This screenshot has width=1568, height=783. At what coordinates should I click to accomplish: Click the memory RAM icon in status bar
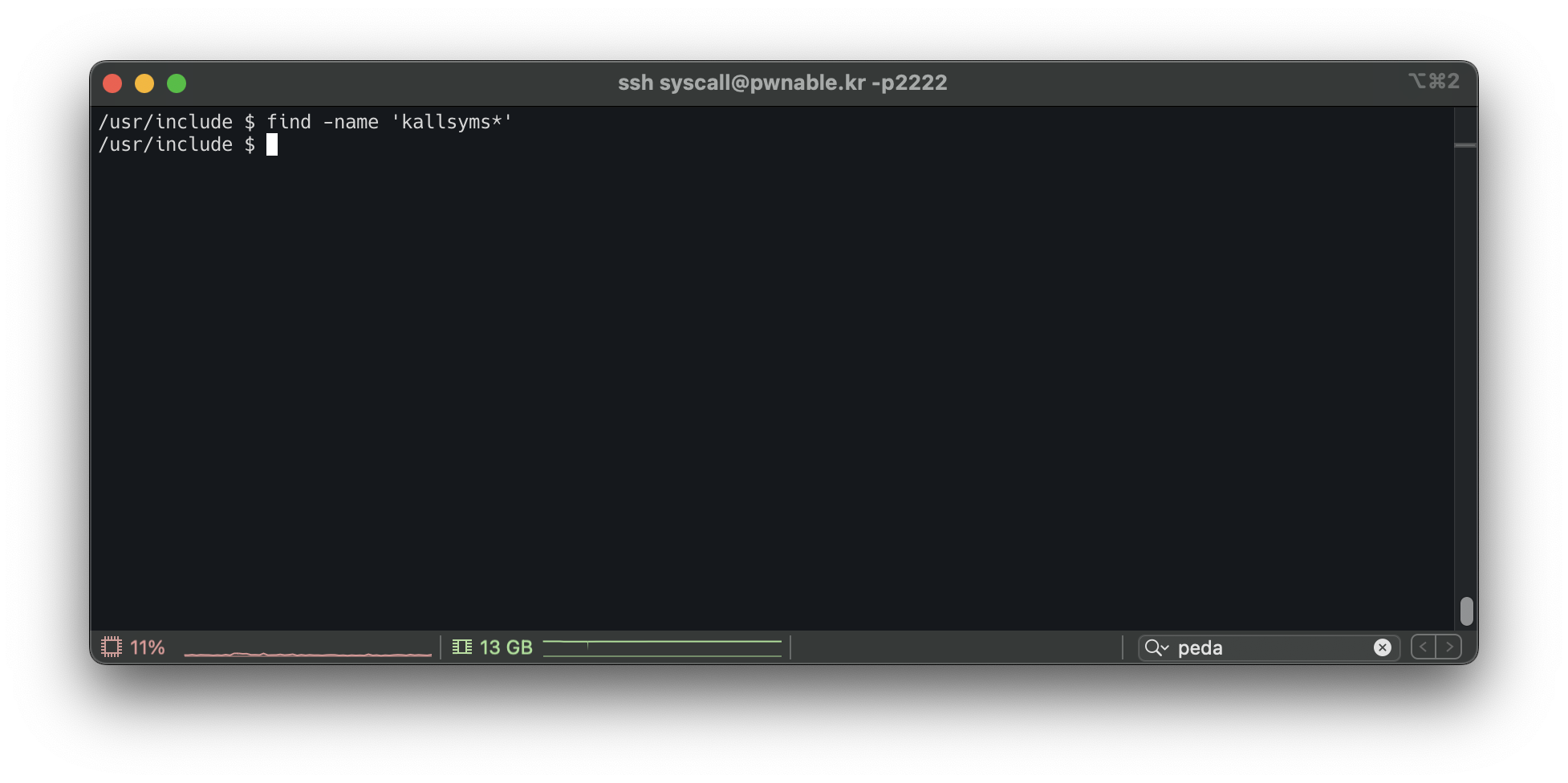tap(462, 647)
